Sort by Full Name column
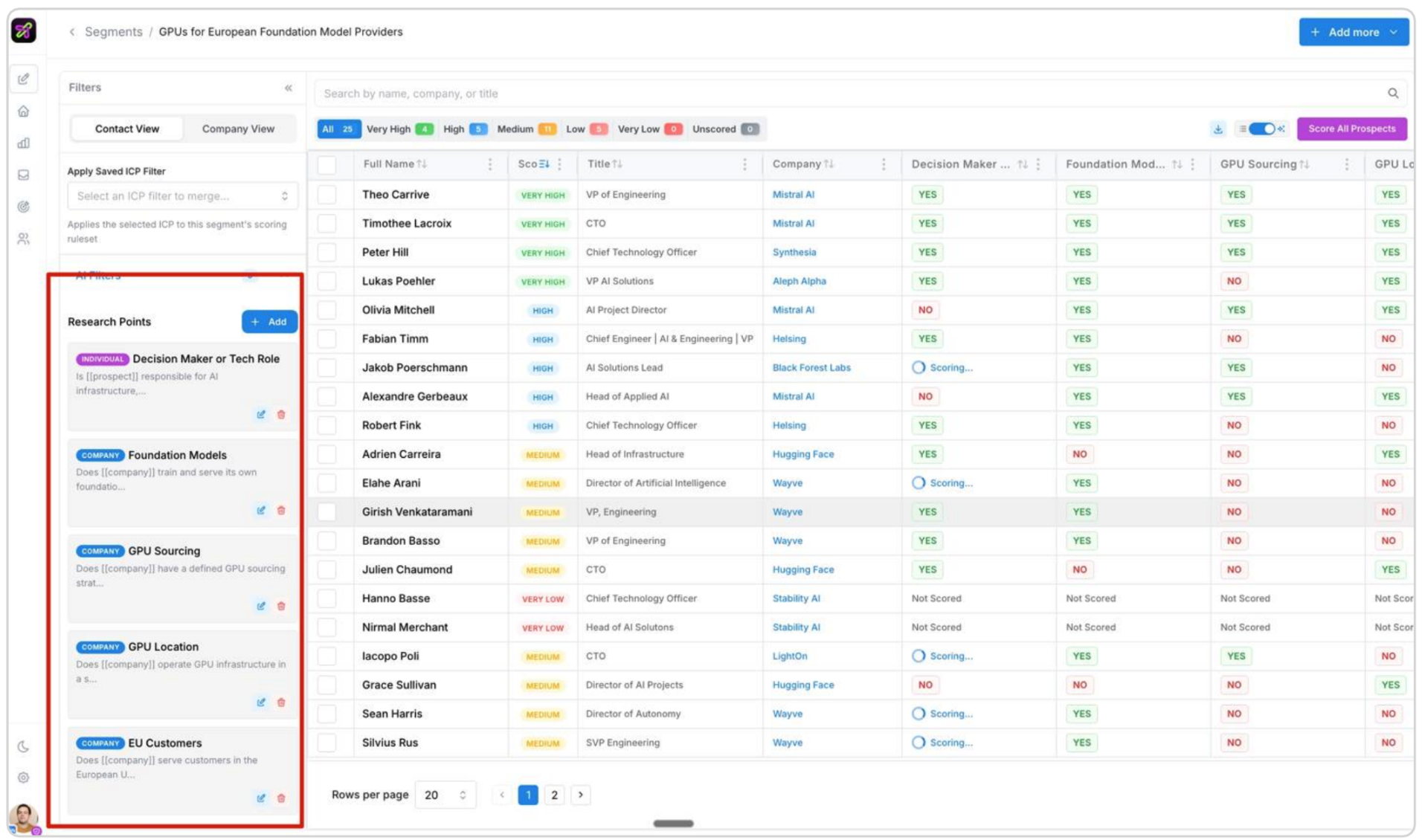 click(x=422, y=164)
